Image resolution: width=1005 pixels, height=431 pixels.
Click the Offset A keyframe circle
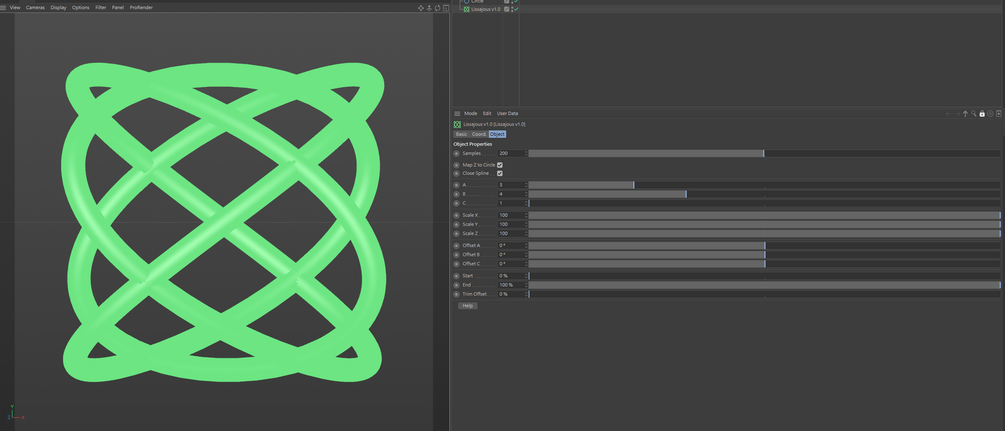[x=456, y=246]
